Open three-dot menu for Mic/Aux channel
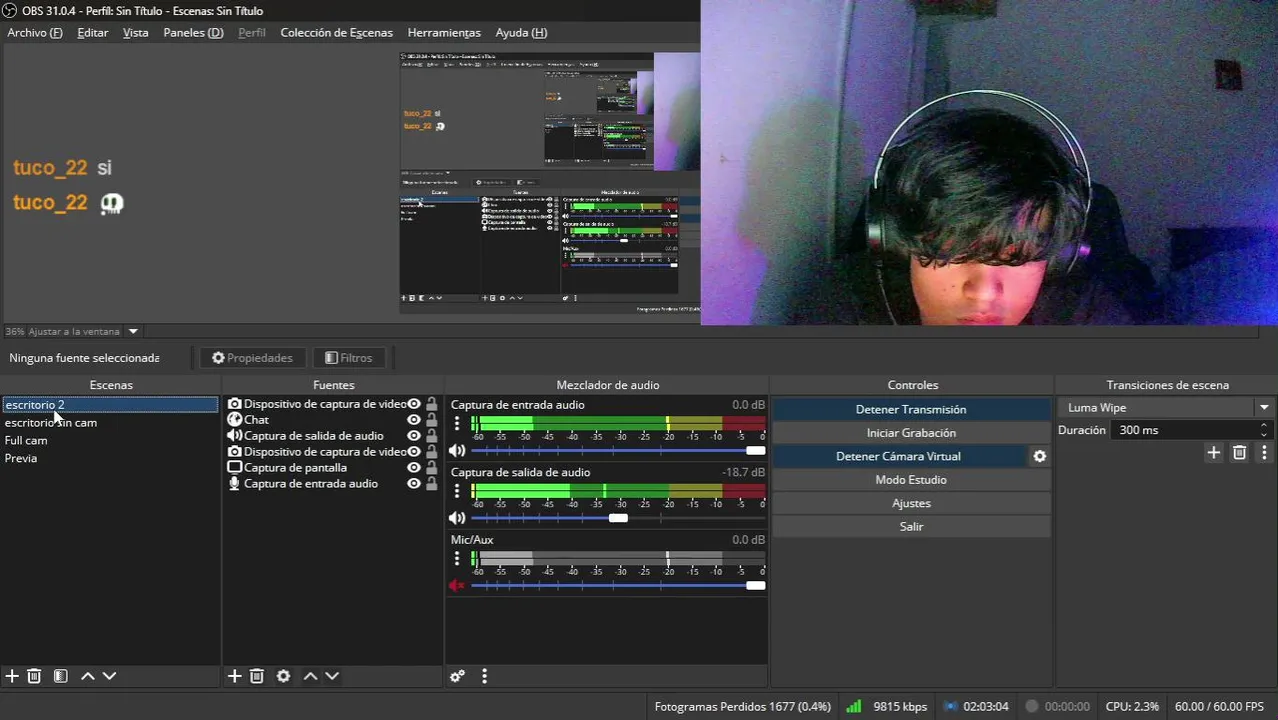 pos(457,558)
